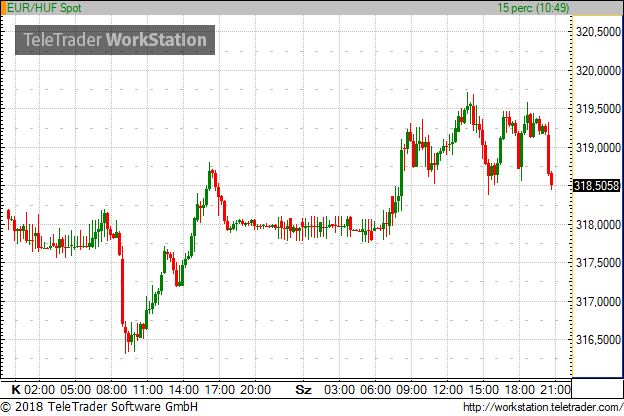
Task: Click the 02:00 time axis label
Action: 39,389
